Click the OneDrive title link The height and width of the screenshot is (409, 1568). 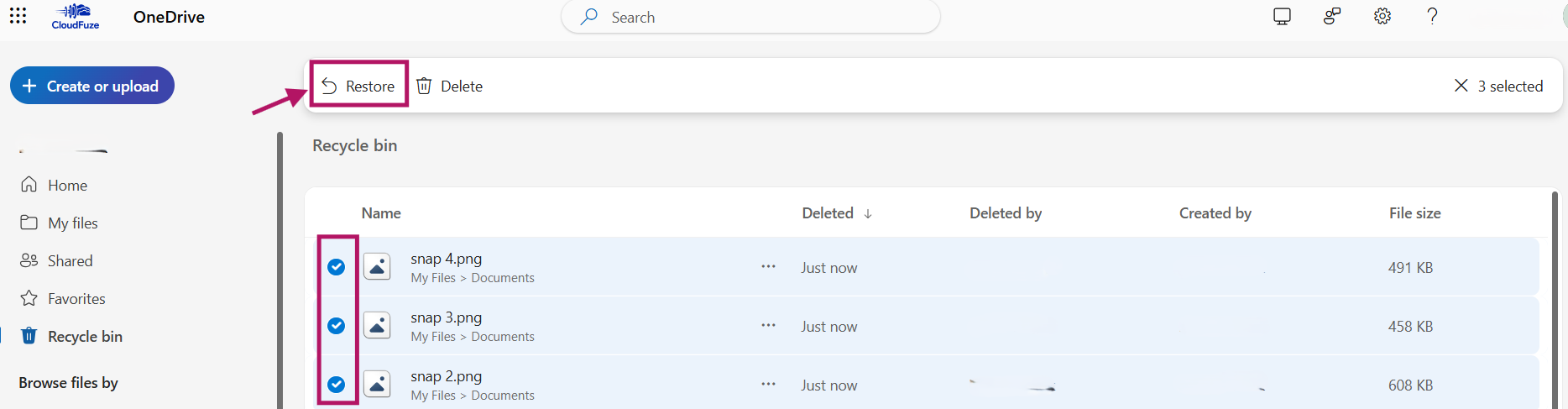169,17
